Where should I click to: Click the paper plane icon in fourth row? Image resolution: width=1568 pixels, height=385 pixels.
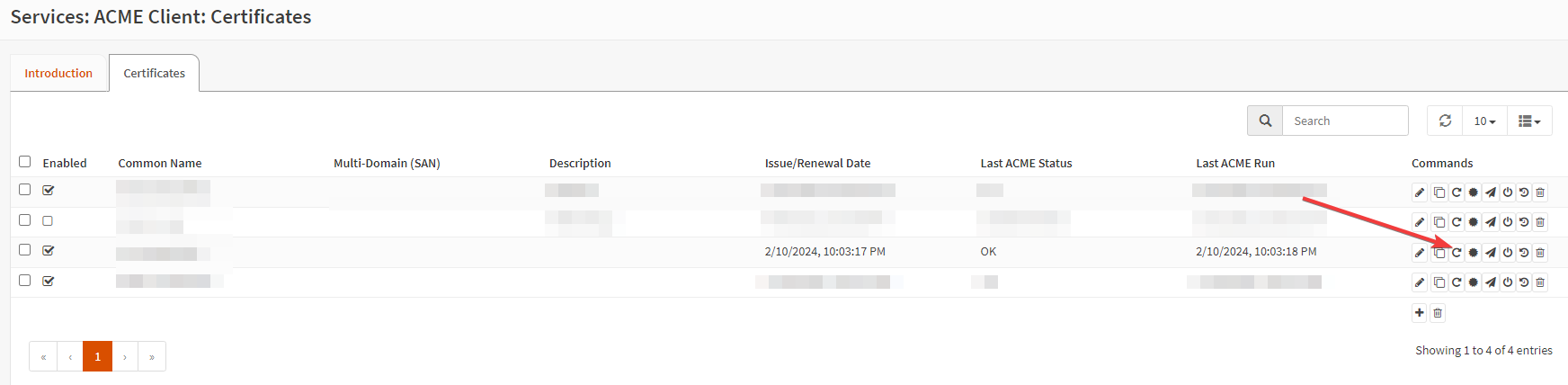coord(1490,282)
